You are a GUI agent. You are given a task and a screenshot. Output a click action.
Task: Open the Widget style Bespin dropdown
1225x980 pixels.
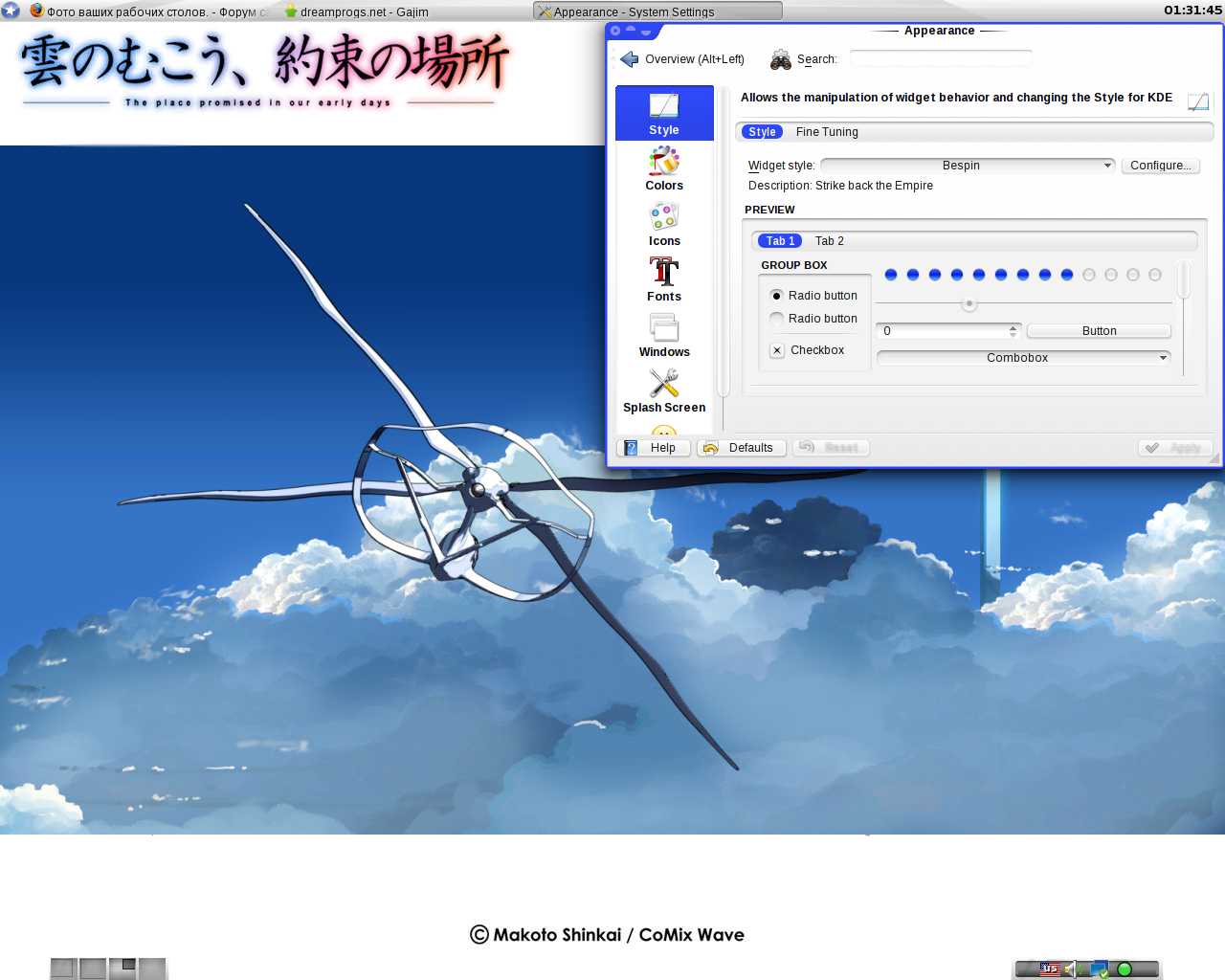[968, 166]
